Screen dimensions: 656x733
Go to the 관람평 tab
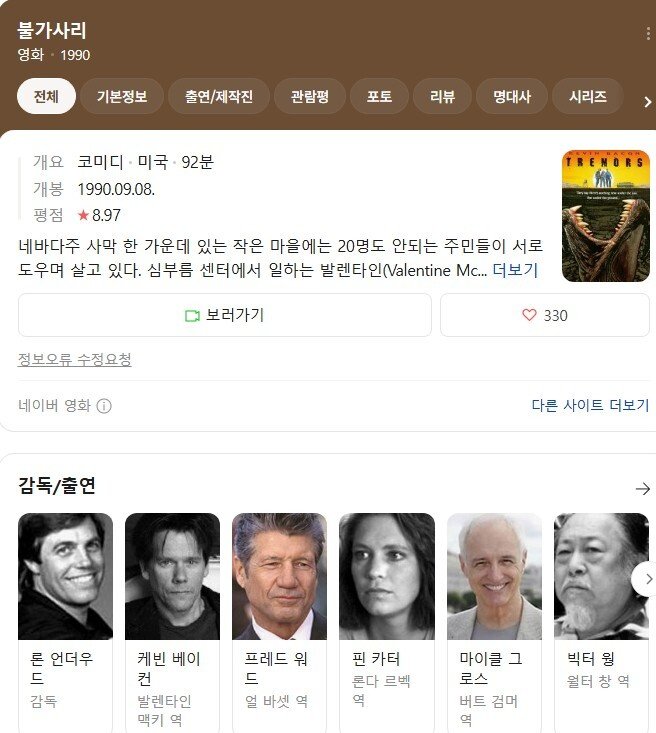pyautogui.click(x=310, y=96)
